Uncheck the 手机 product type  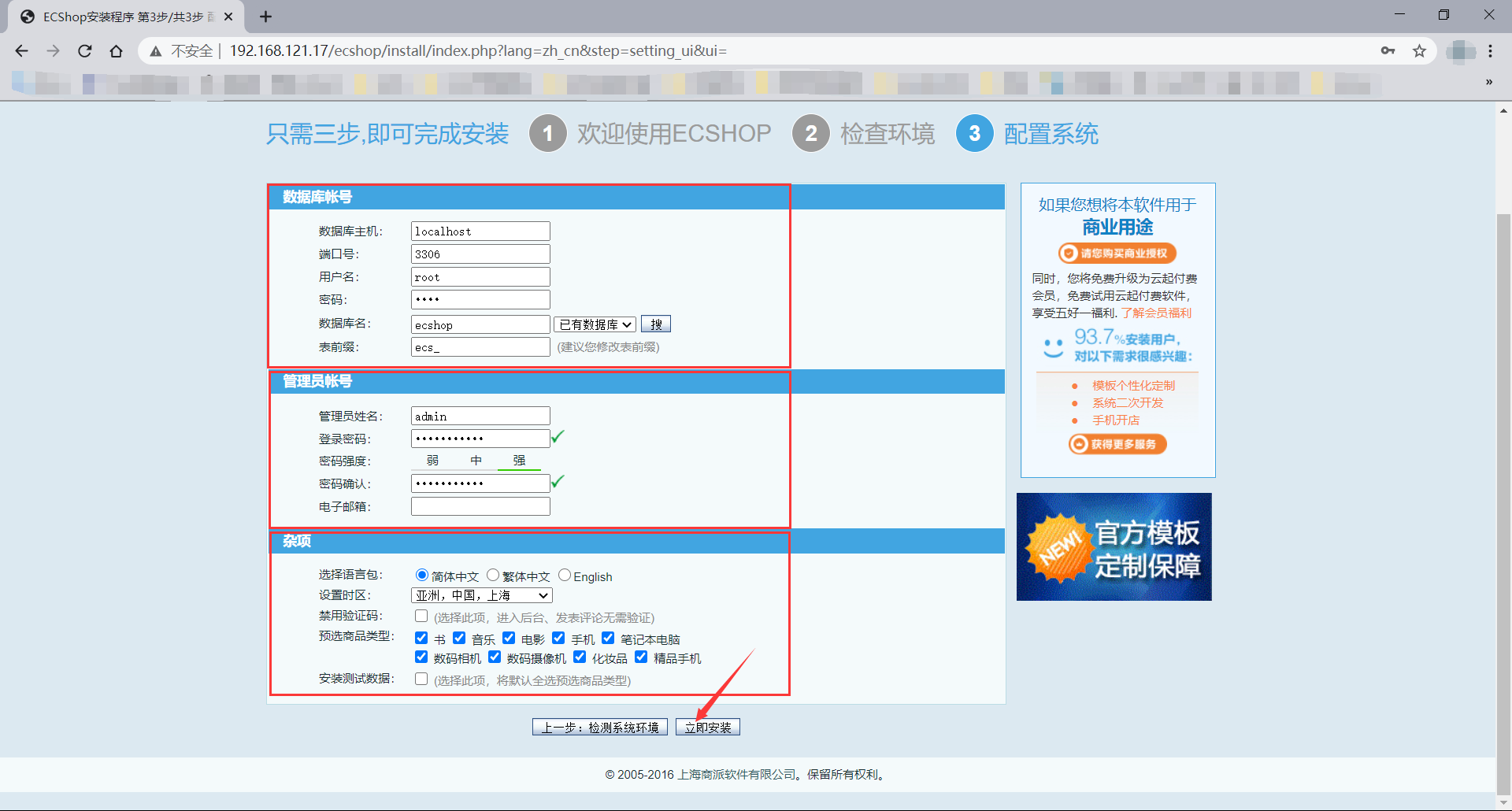click(558, 638)
